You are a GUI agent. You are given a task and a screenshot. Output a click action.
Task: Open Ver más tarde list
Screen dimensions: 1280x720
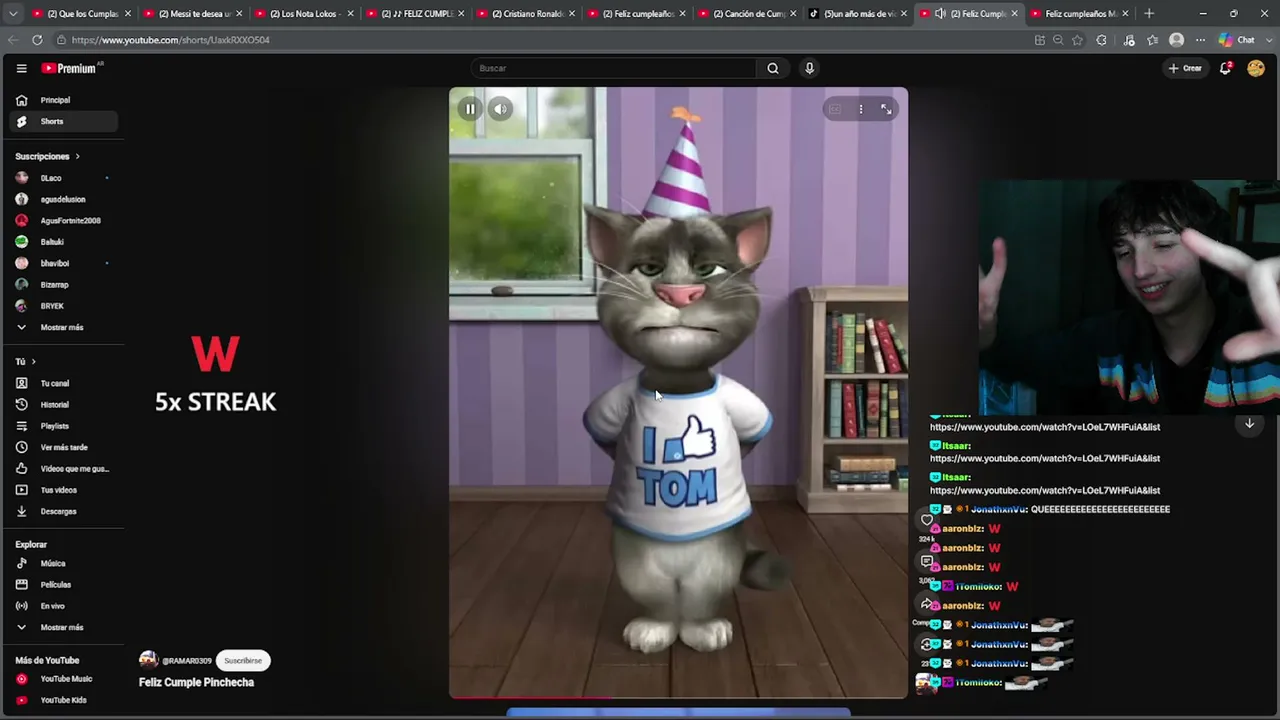pos(64,447)
